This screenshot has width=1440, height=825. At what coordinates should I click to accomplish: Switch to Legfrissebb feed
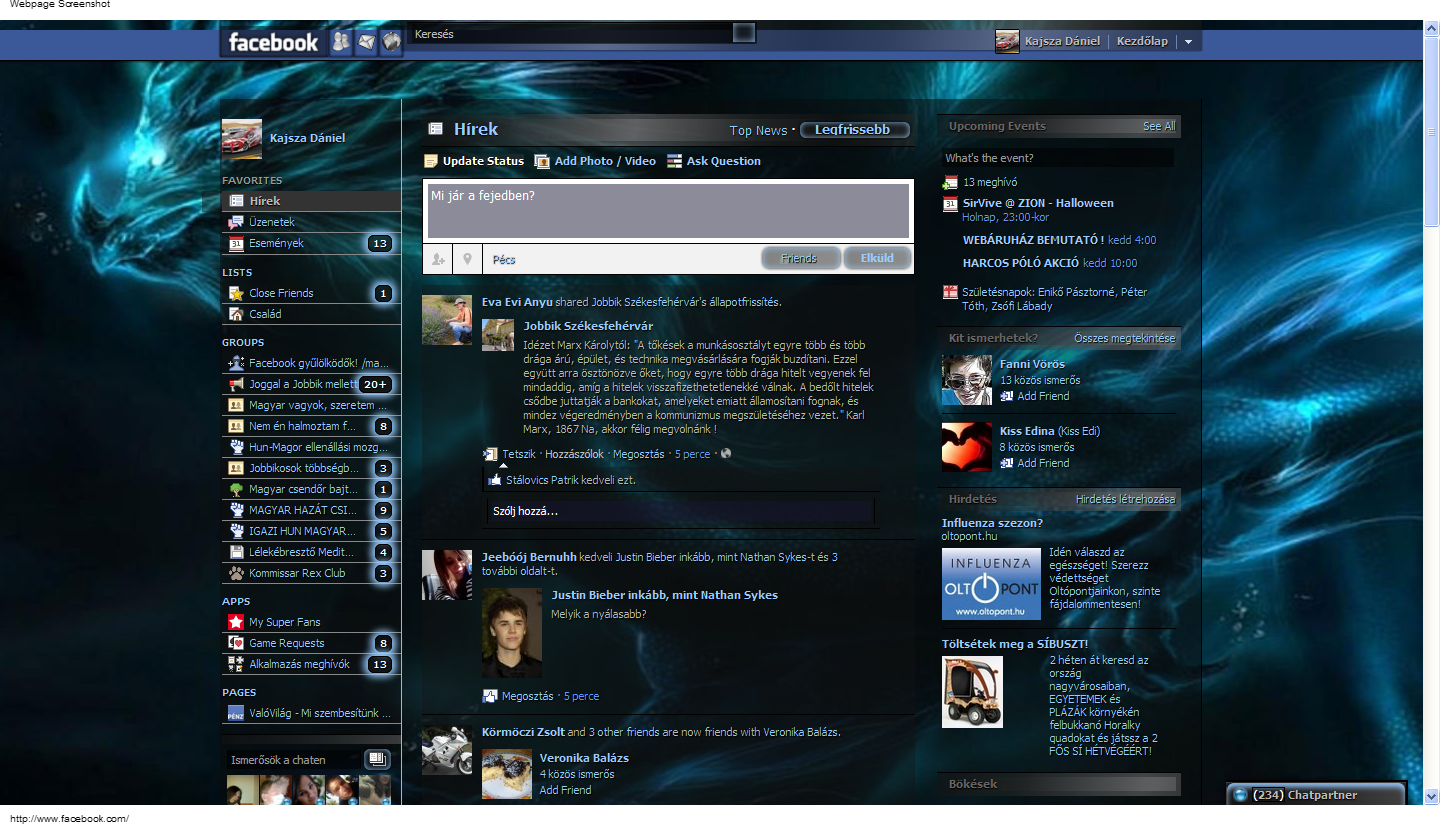point(855,130)
